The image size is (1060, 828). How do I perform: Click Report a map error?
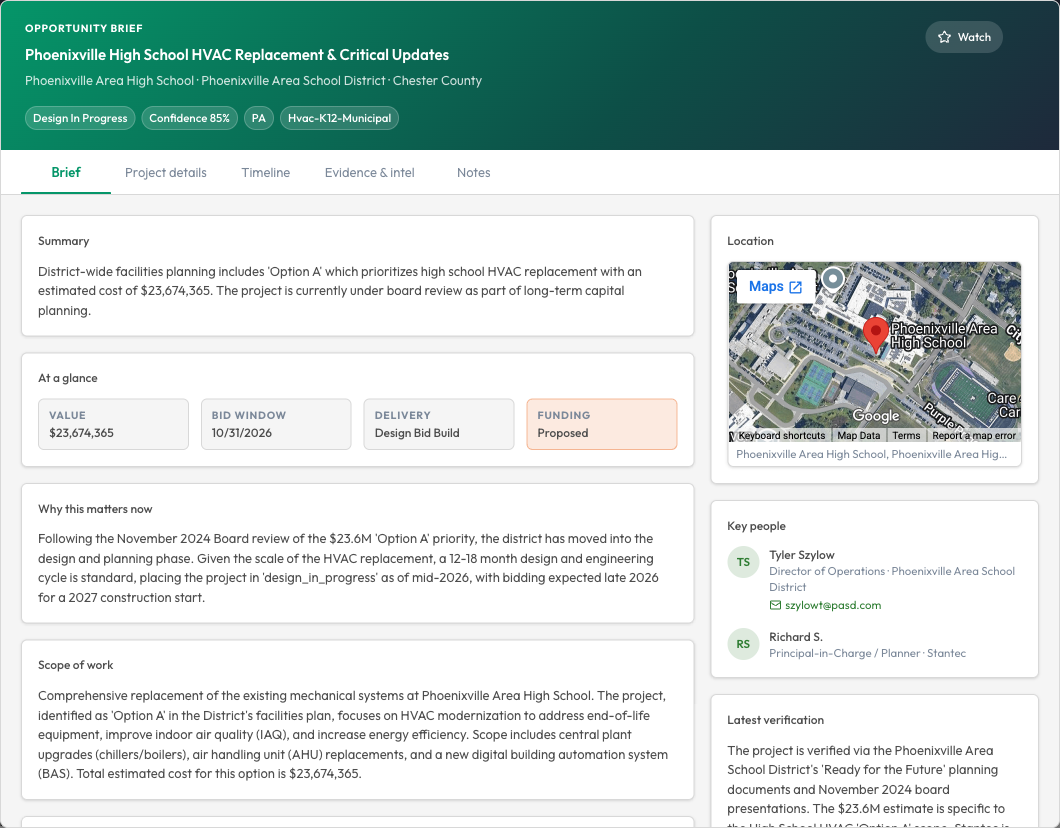pyautogui.click(x=973, y=436)
